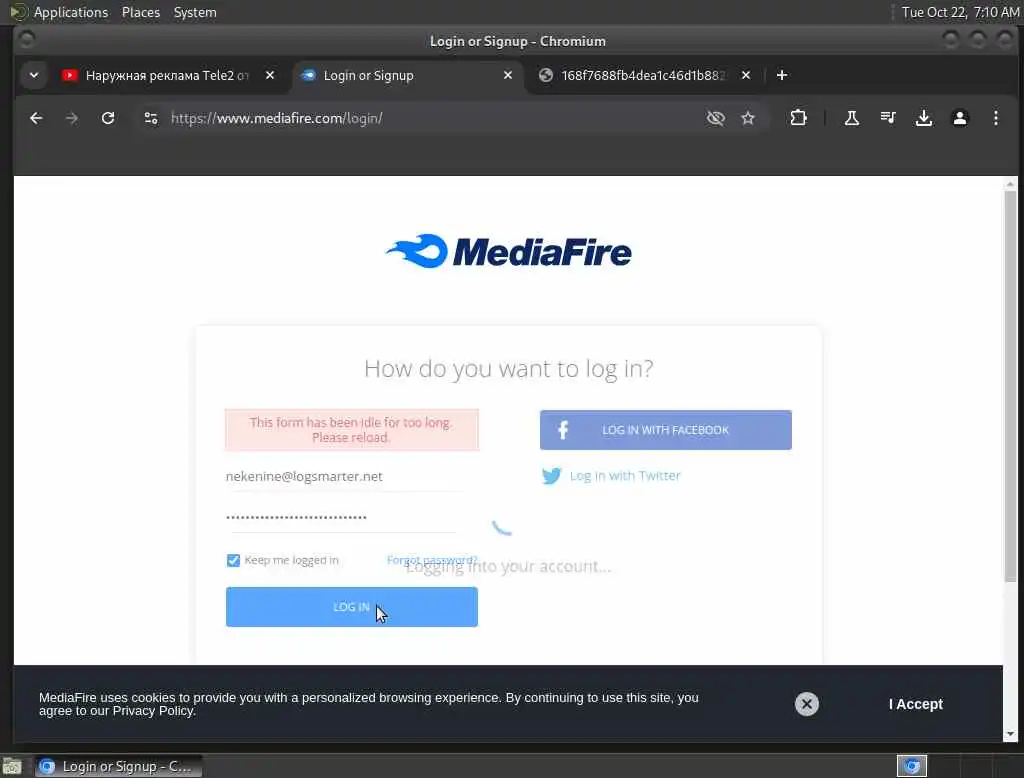
Task: Click Login or Signup taskbar window button
Action: (118, 766)
